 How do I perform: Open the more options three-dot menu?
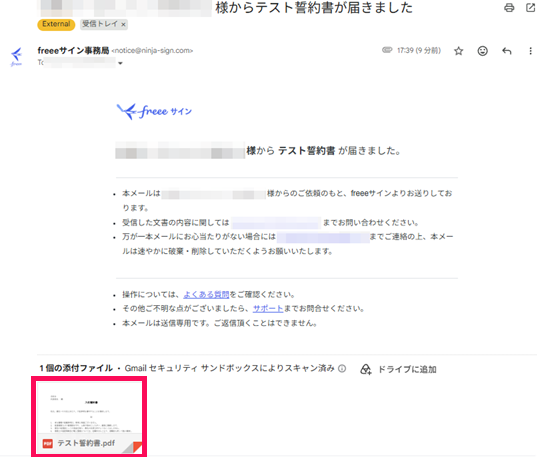(531, 51)
